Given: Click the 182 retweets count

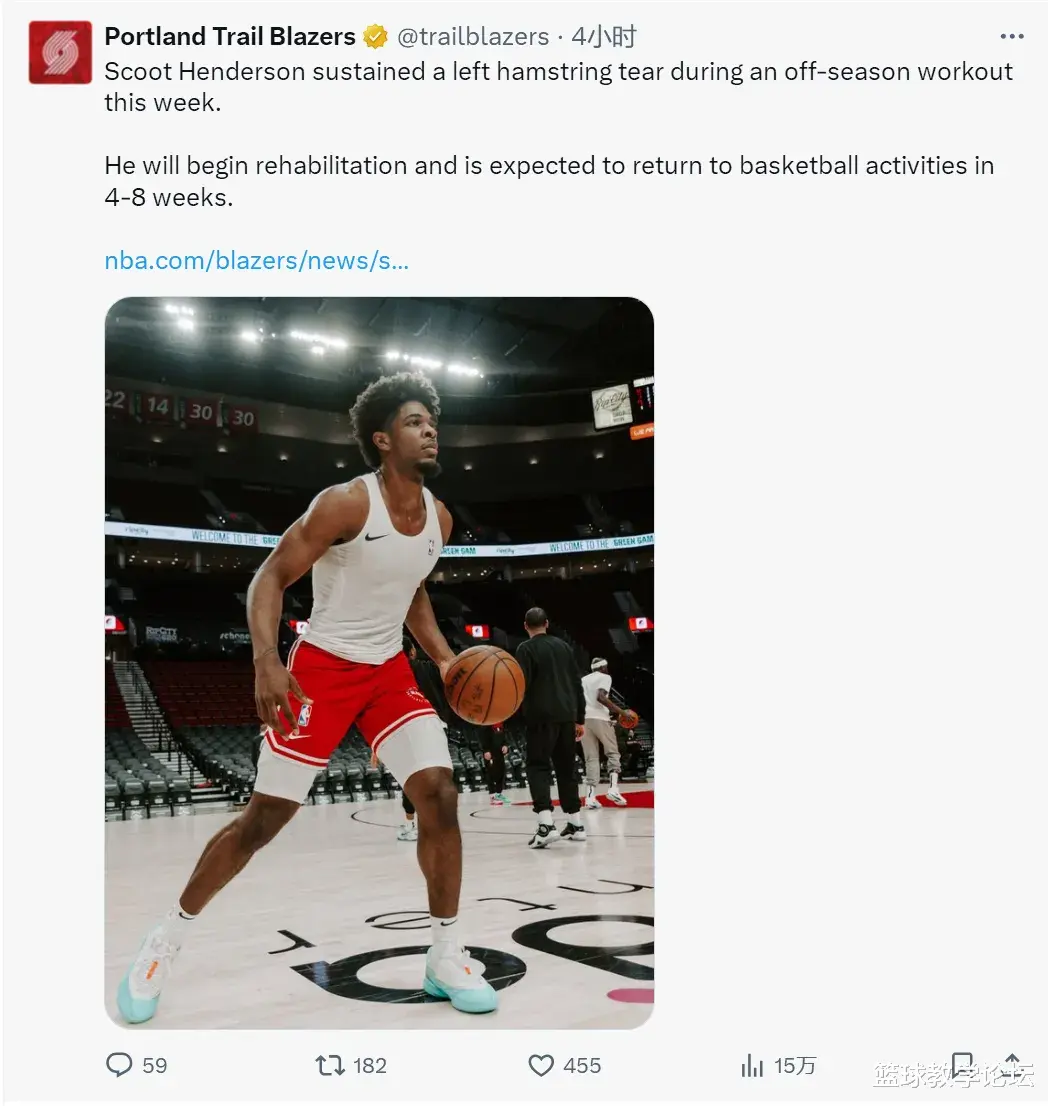Looking at the screenshot, I should click(370, 1065).
